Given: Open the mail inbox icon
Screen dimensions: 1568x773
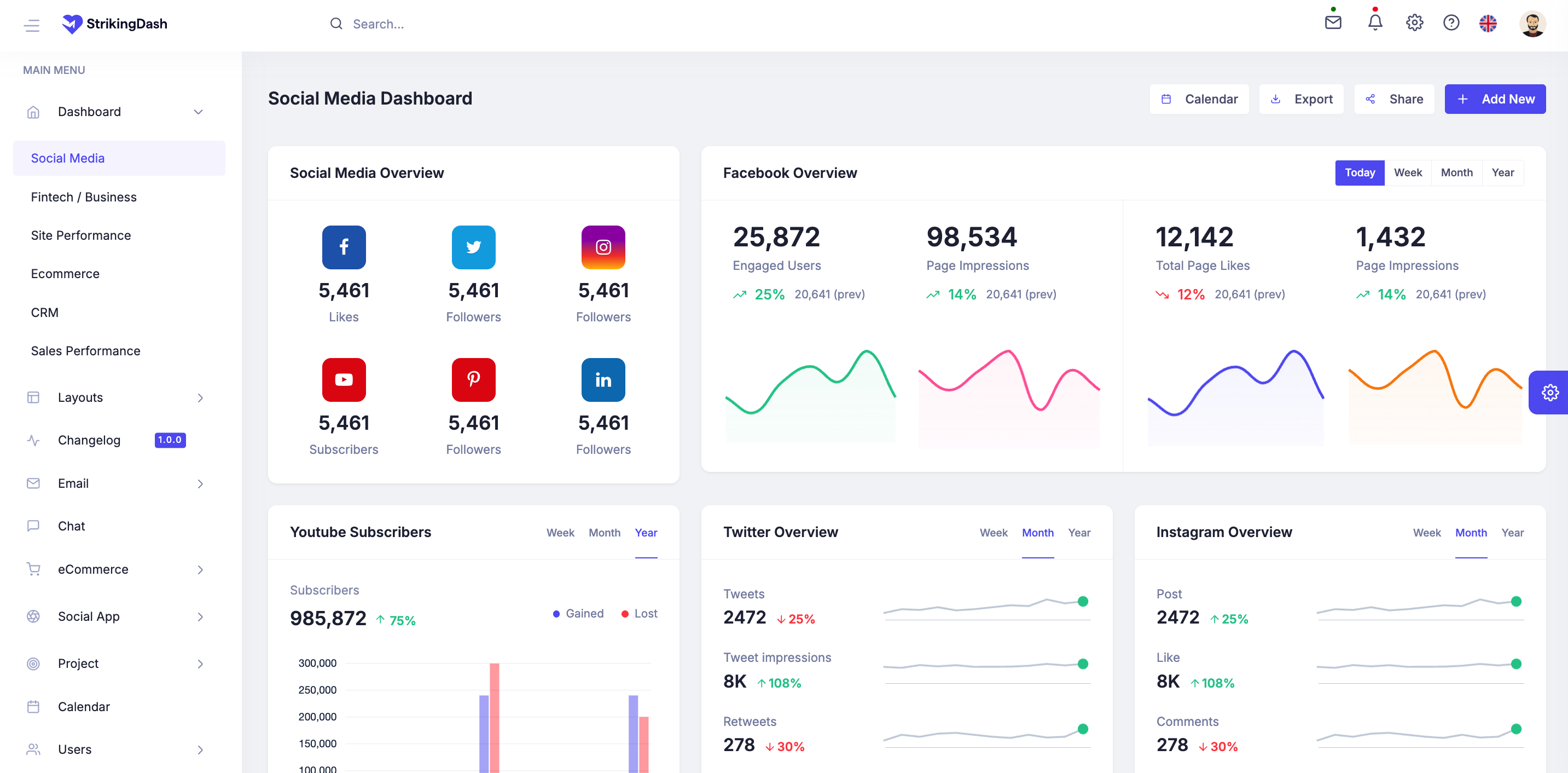Looking at the screenshot, I should [x=1332, y=23].
